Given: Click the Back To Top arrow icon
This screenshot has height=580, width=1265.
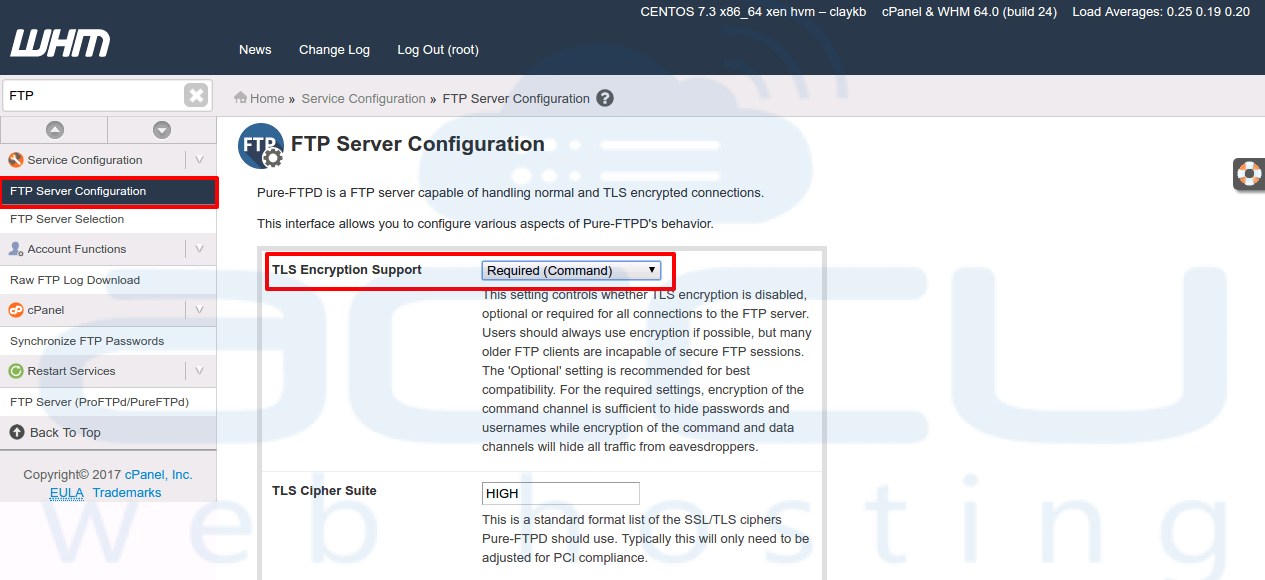Looking at the screenshot, I should pyautogui.click(x=17, y=432).
